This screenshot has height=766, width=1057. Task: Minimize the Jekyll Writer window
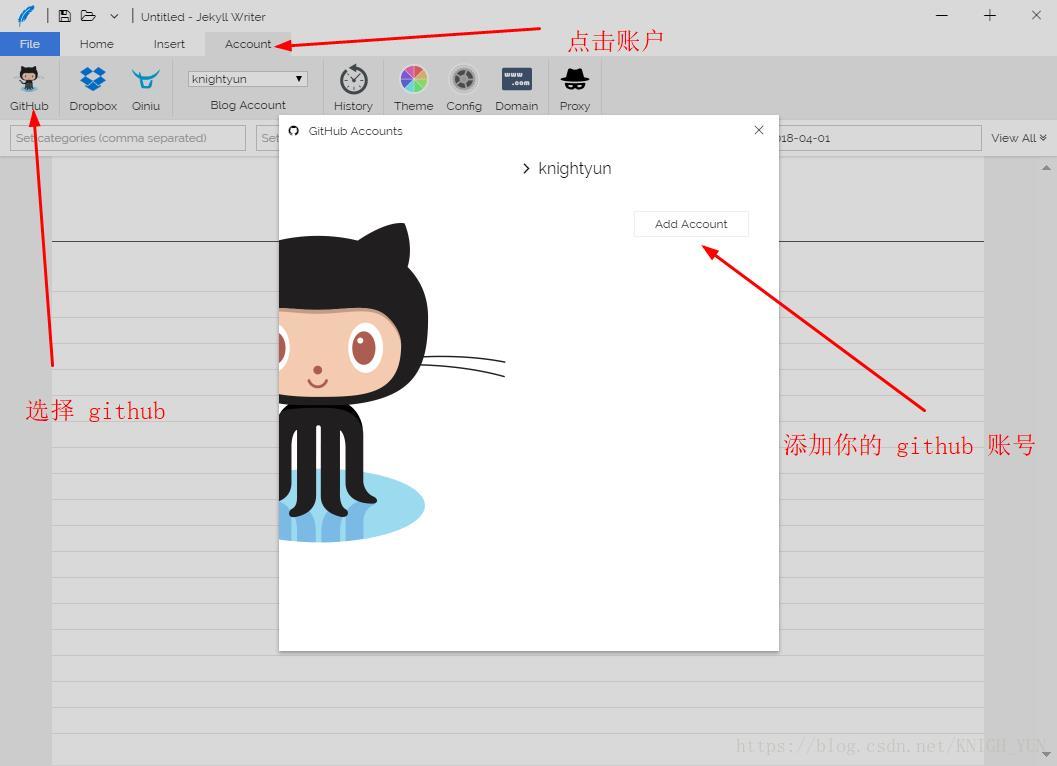point(942,16)
